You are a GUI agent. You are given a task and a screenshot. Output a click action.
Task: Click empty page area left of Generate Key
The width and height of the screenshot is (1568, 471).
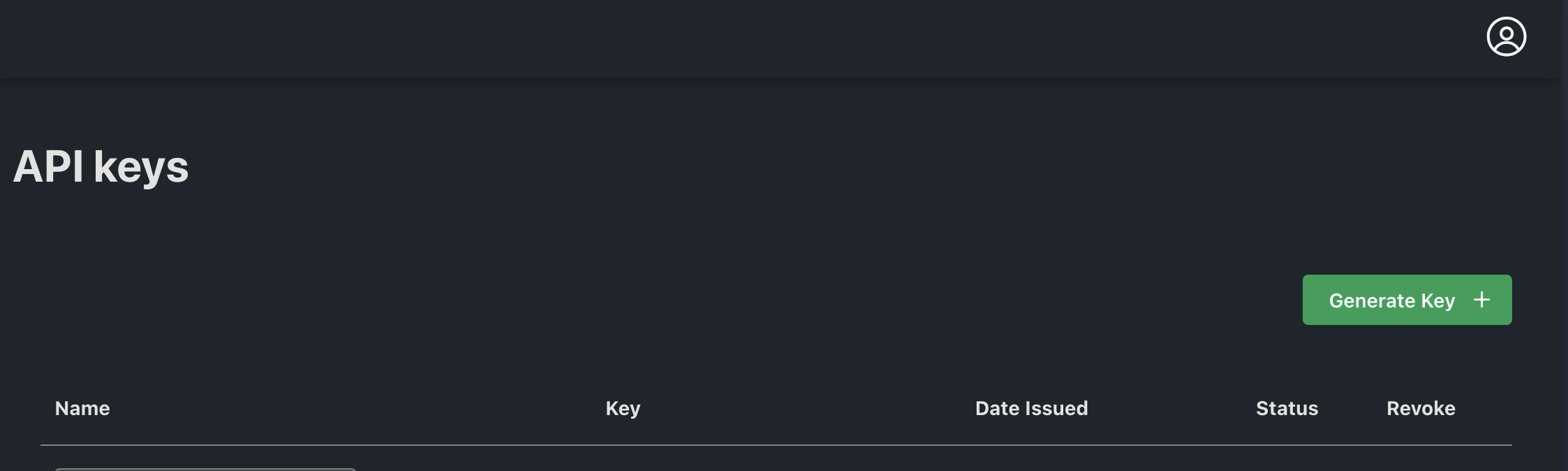coord(838,300)
